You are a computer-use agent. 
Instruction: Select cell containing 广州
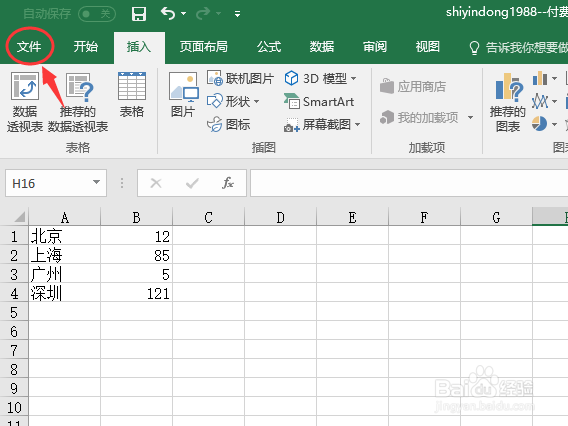click(x=64, y=274)
